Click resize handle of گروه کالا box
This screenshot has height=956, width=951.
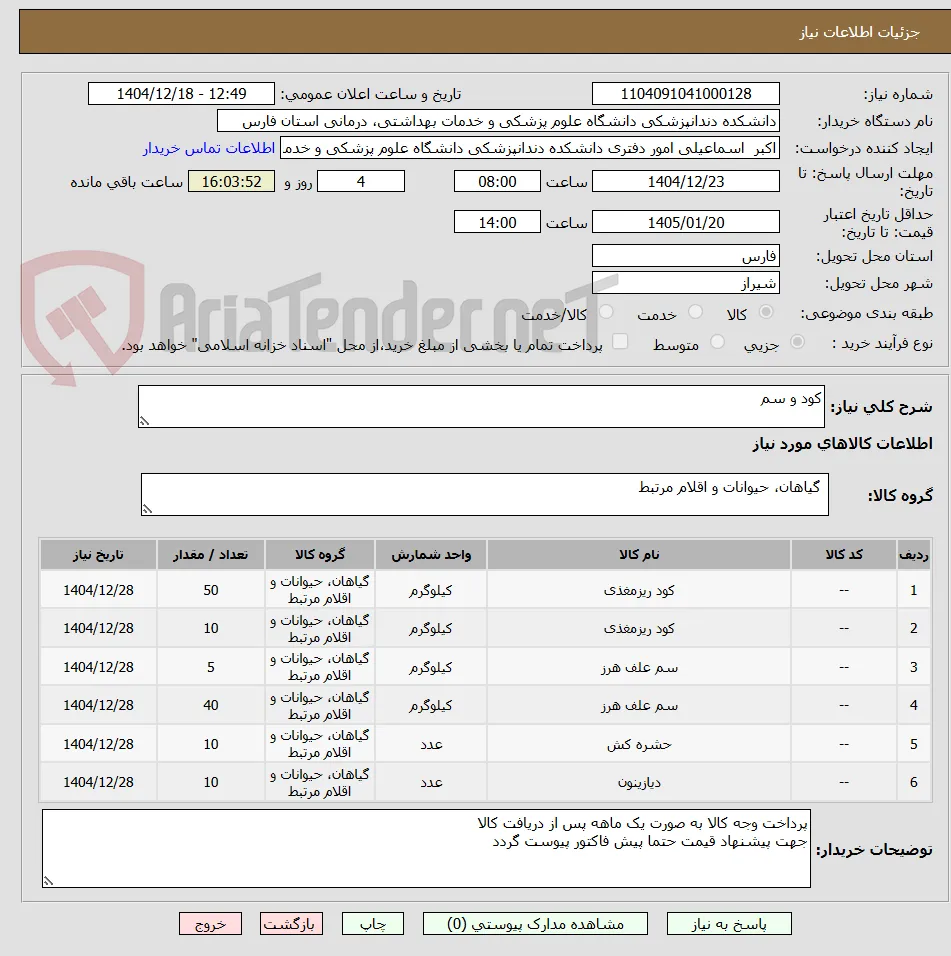click(x=147, y=509)
